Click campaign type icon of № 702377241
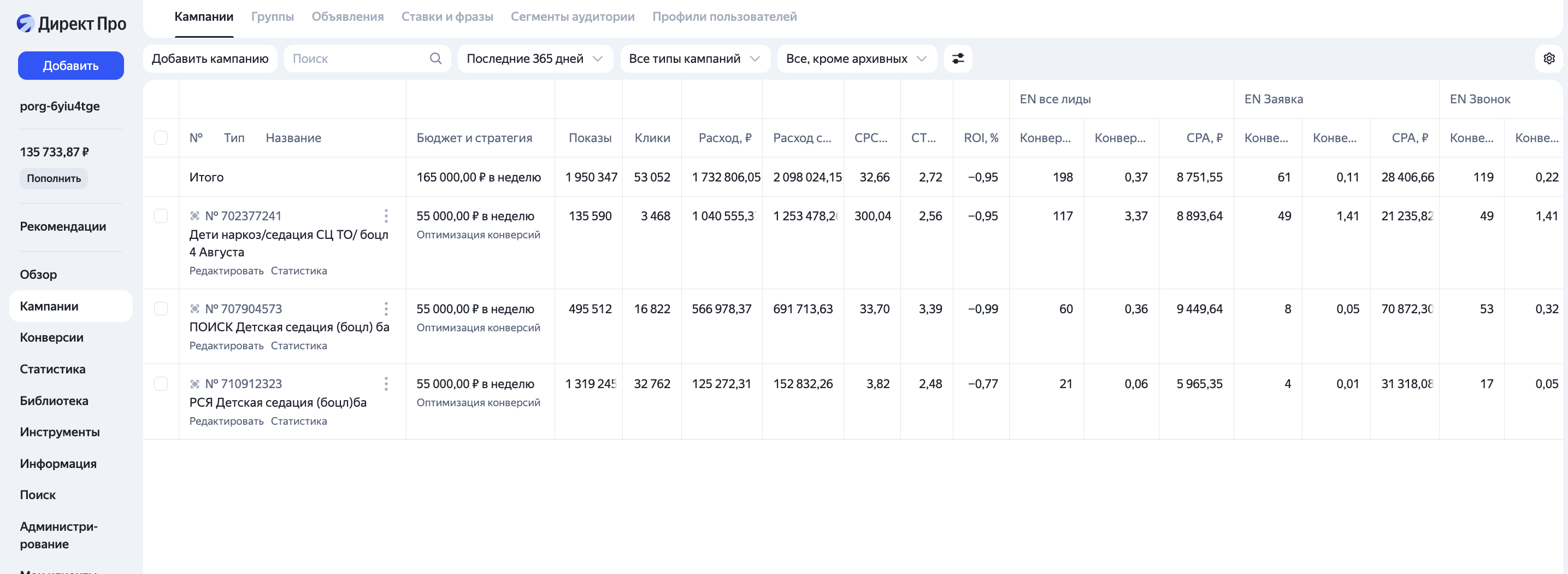1568x574 pixels. pyautogui.click(x=194, y=216)
